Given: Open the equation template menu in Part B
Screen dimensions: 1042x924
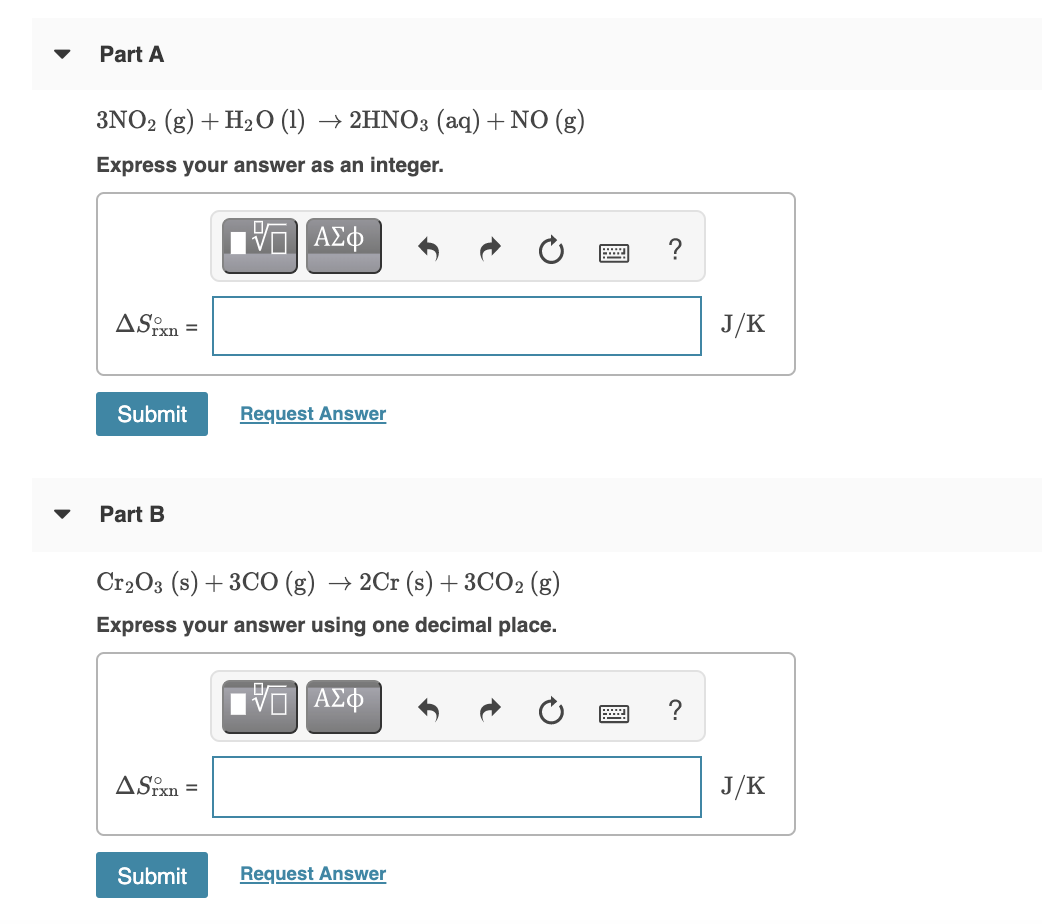Looking at the screenshot, I should coord(258,706).
